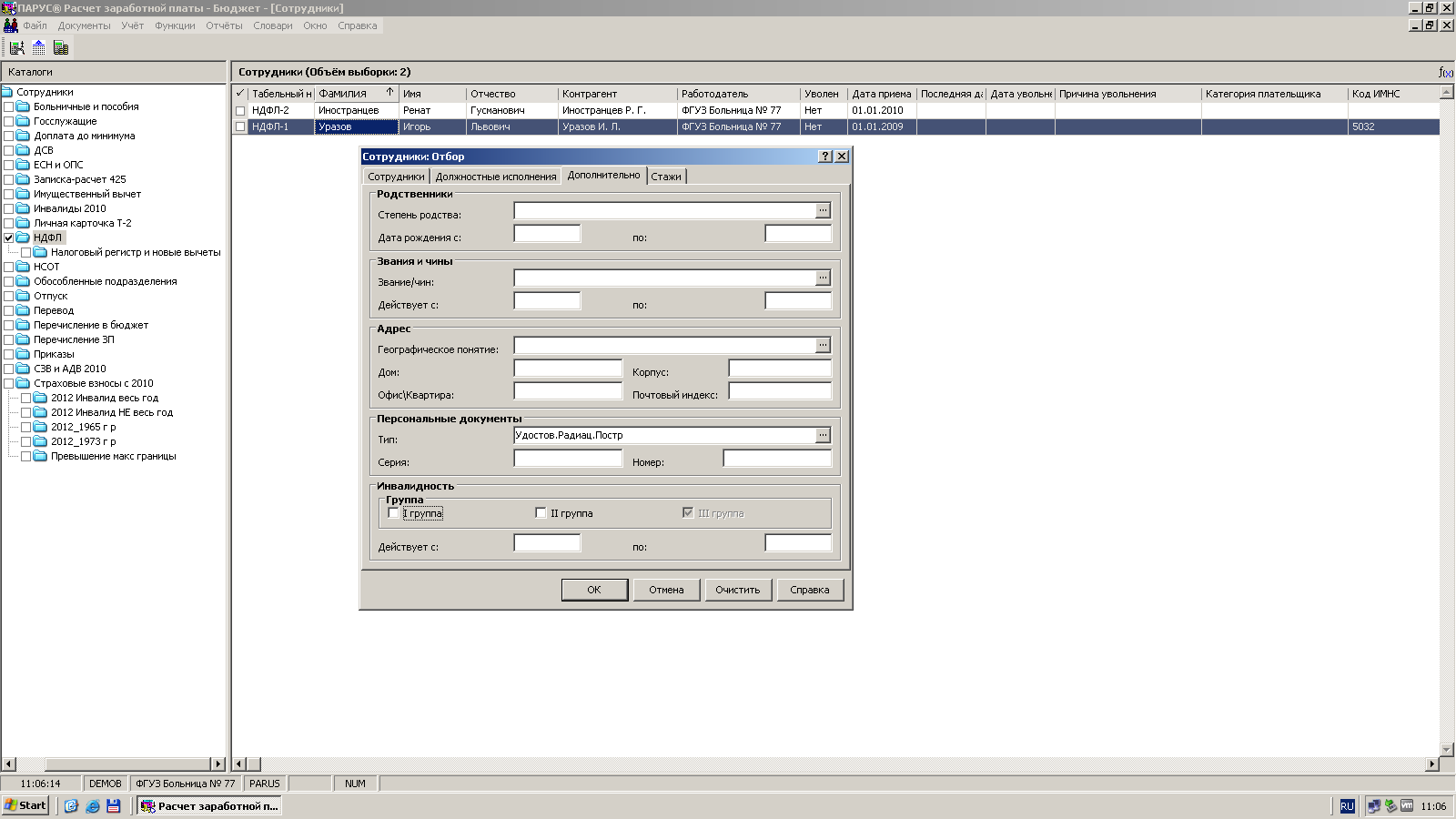
Task: Click the Почтовый индекс input field
Action: point(780,390)
